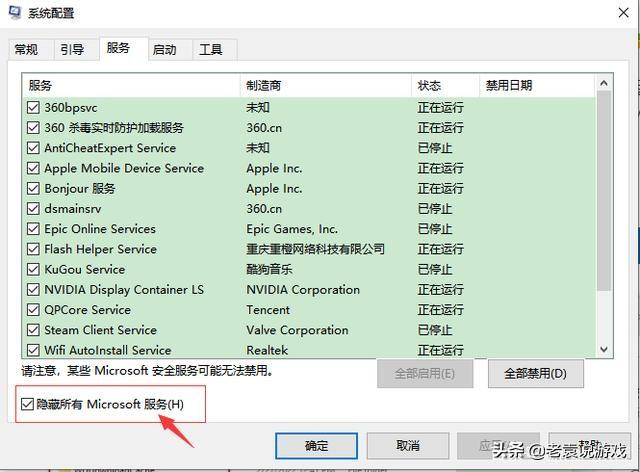This screenshot has width=640, height=472.
Task: Select the NVIDIA Display Container LS row name
Action: tap(124, 289)
